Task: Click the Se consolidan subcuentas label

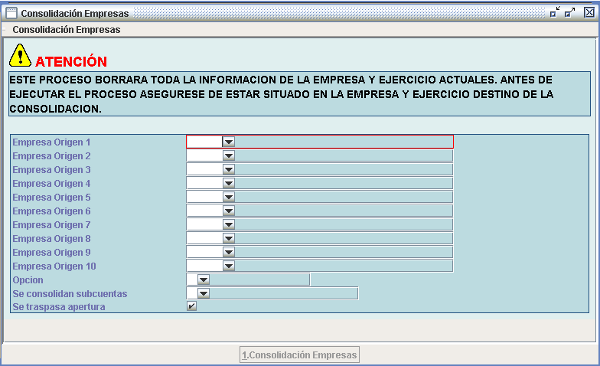Action: coord(70,294)
